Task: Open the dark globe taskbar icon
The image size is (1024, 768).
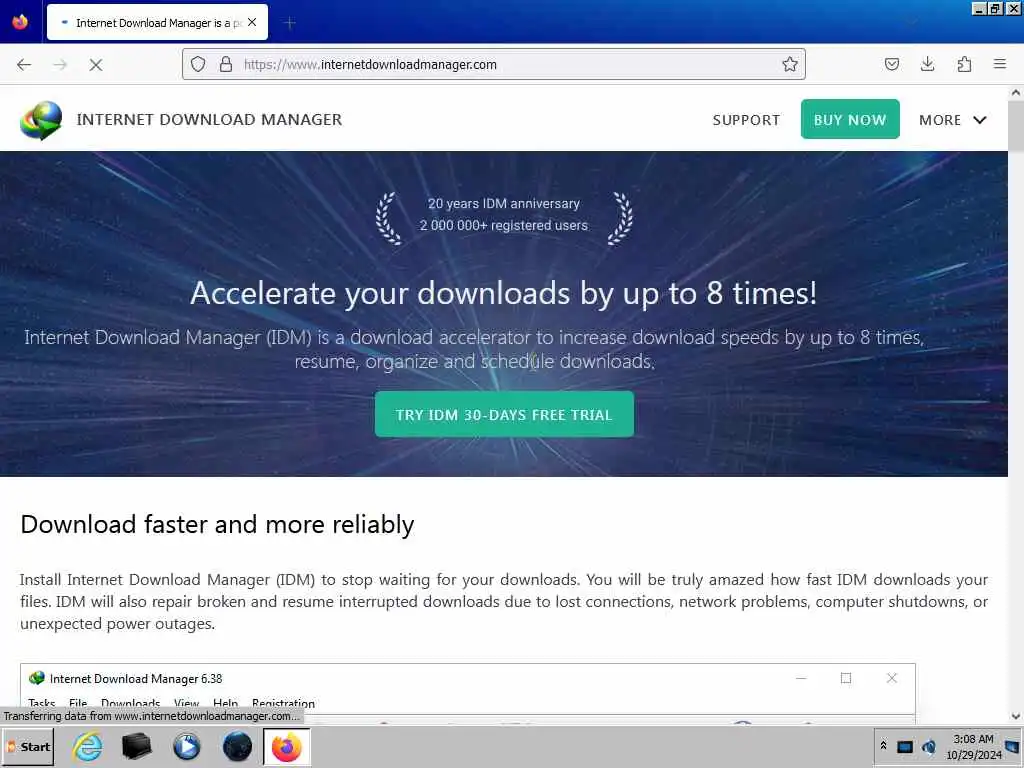Action: pyautogui.click(x=237, y=746)
